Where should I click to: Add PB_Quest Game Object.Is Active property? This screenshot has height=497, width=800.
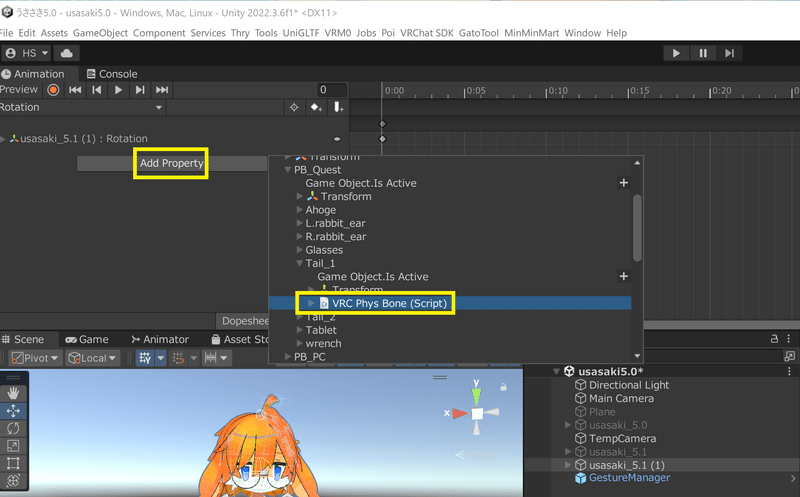point(623,183)
